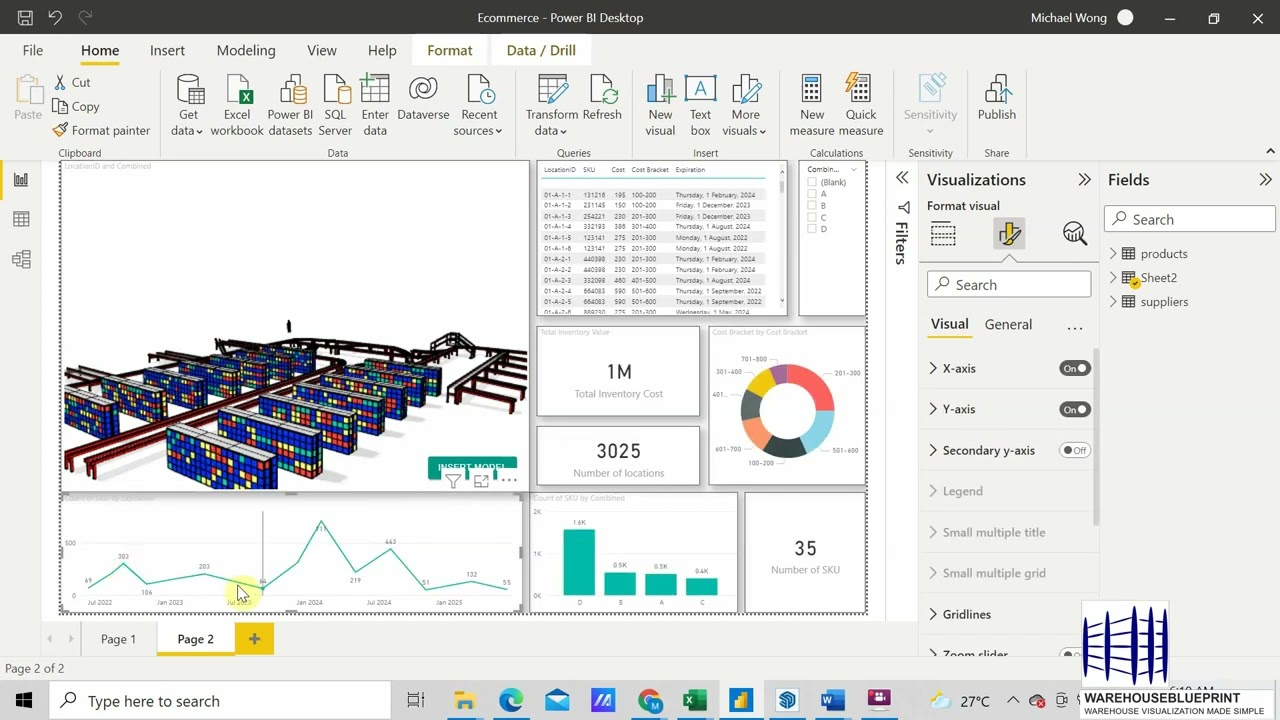
Task: Insert a New visual
Action: tap(660, 106)
